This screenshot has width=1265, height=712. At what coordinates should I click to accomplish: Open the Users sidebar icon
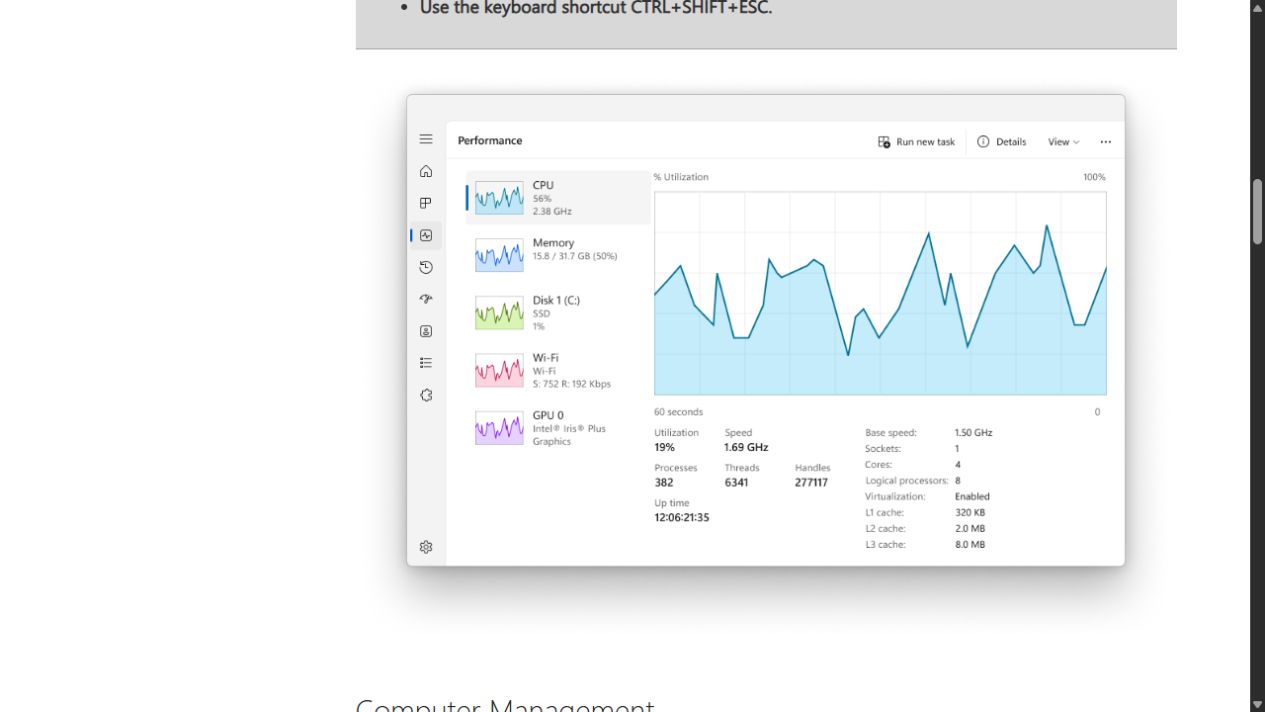click(x=426, y=331)
